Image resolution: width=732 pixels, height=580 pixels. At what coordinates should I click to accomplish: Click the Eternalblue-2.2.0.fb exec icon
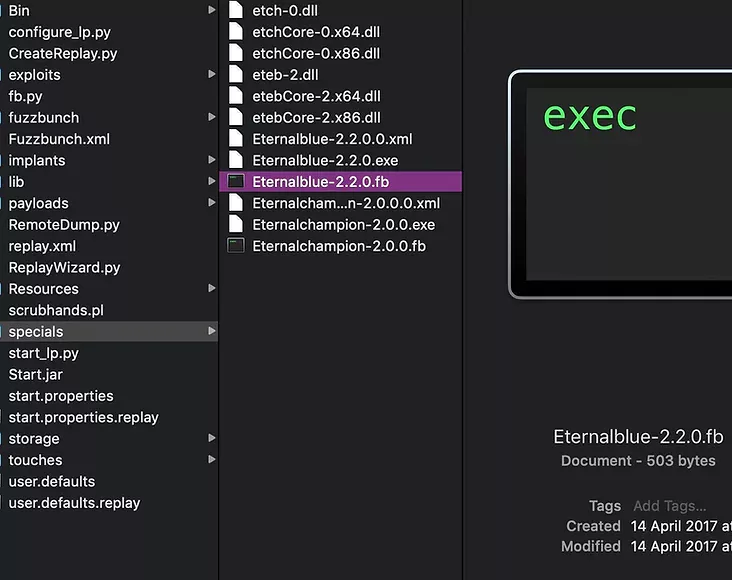235,182
